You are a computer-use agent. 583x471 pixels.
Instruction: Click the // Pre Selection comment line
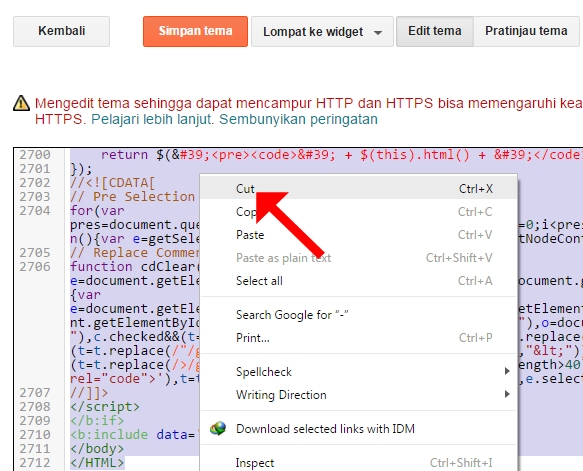click(132, 197)
